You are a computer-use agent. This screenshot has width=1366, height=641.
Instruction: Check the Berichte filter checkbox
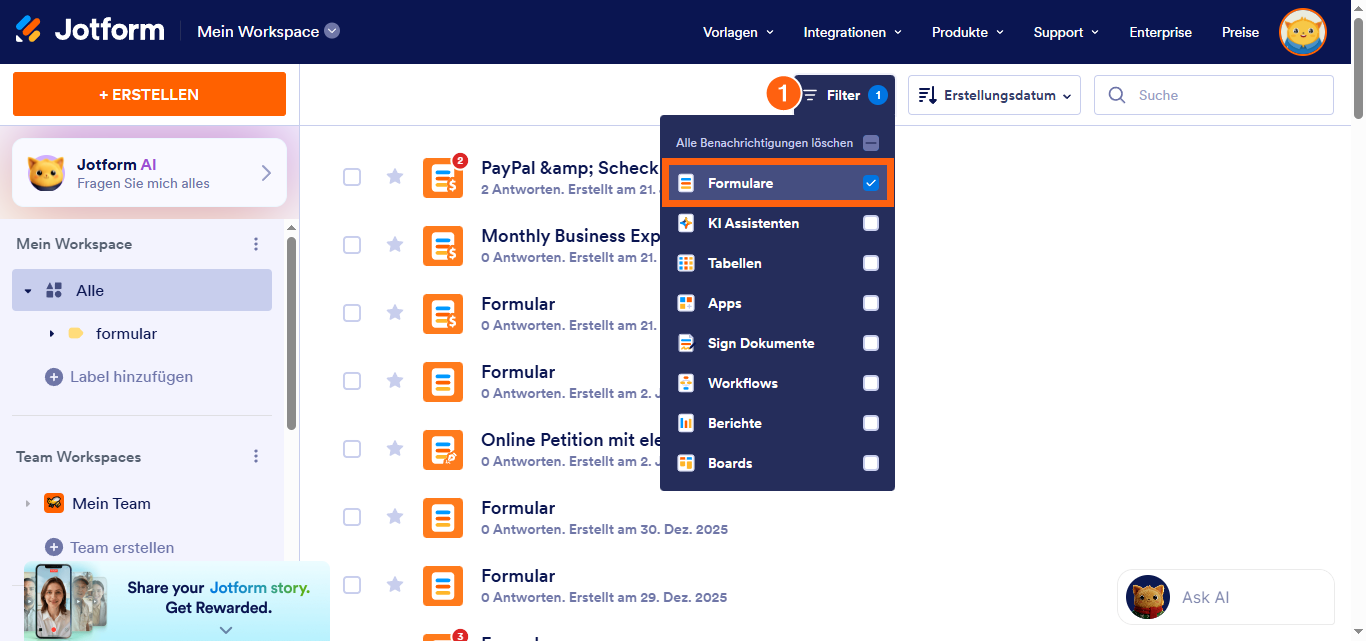click(871, 423)
